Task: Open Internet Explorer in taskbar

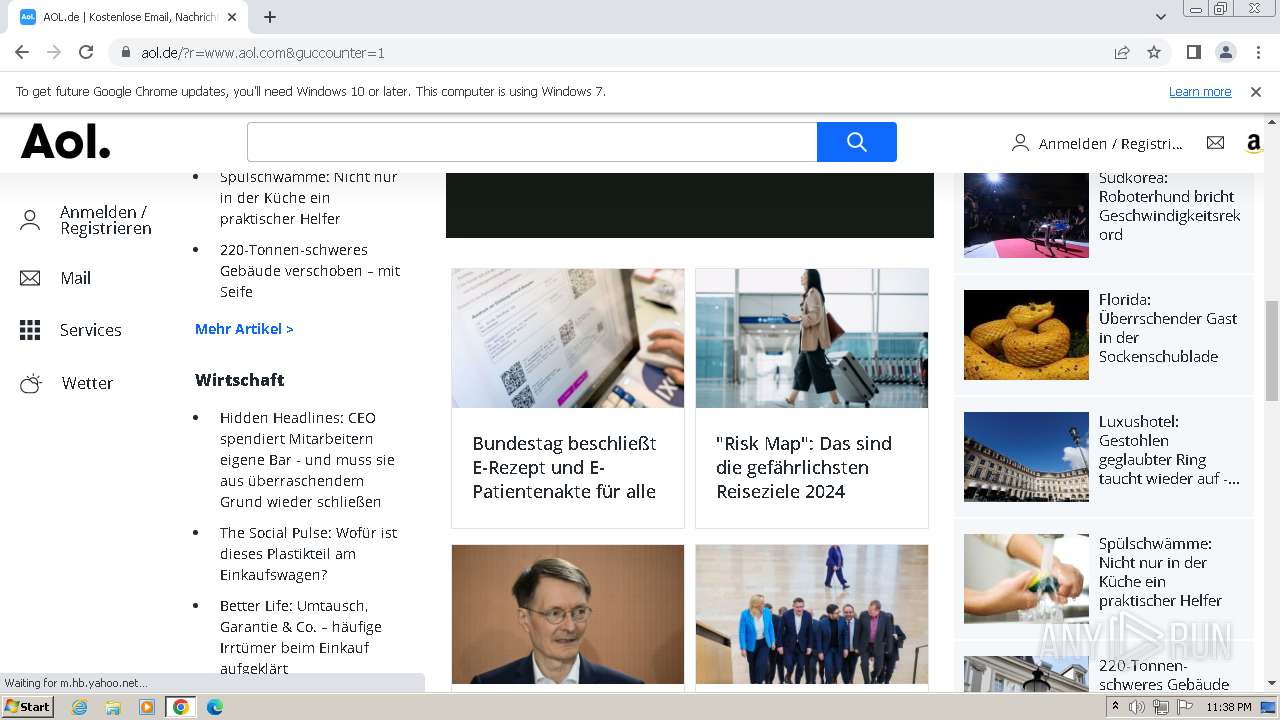Action: tap(79, 707)
